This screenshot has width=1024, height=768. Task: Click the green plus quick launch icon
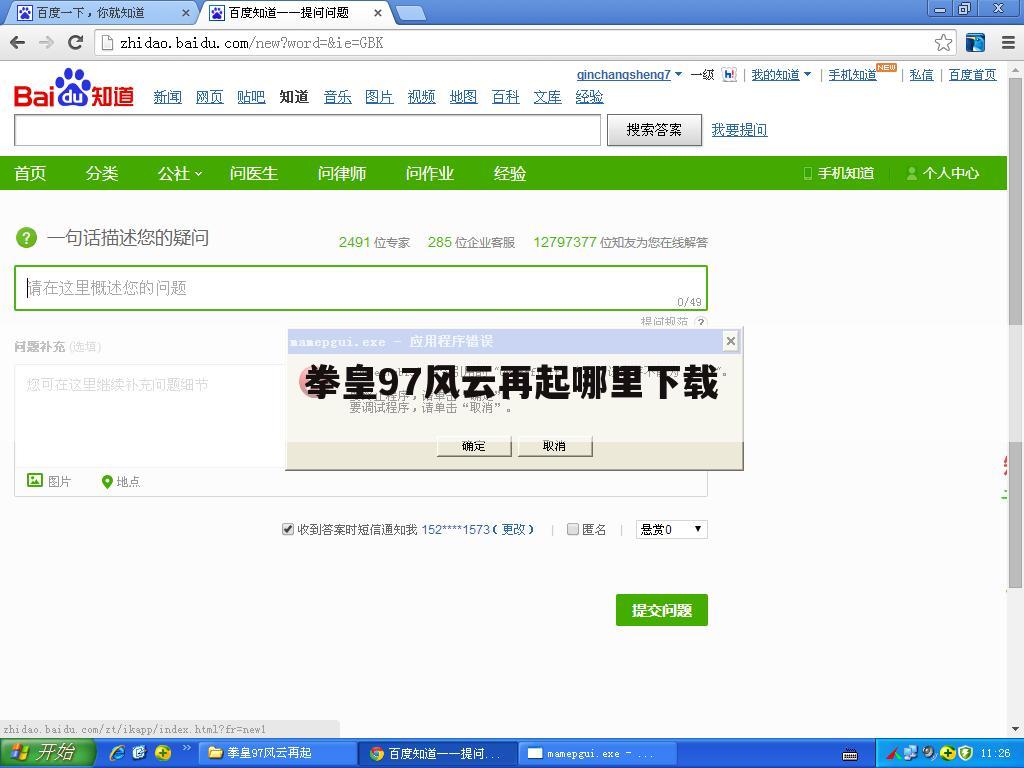click(163, 753)
